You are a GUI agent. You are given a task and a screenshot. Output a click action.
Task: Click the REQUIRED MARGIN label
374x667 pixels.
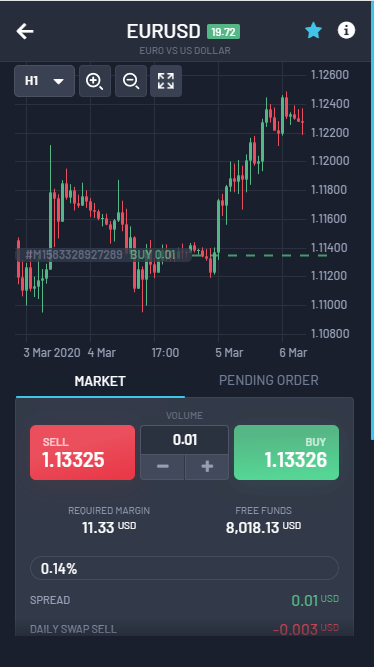point(109,510)
